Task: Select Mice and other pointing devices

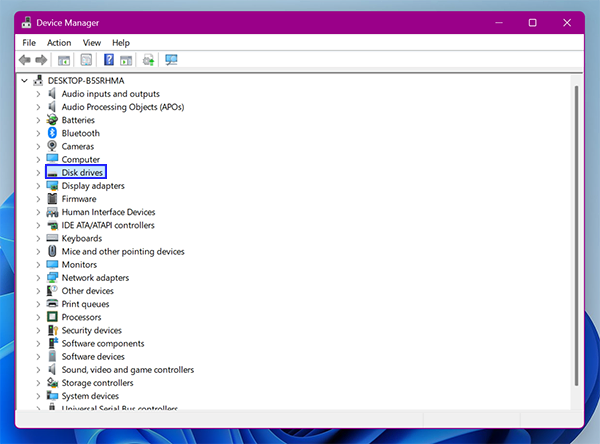Action: [123, 251]
